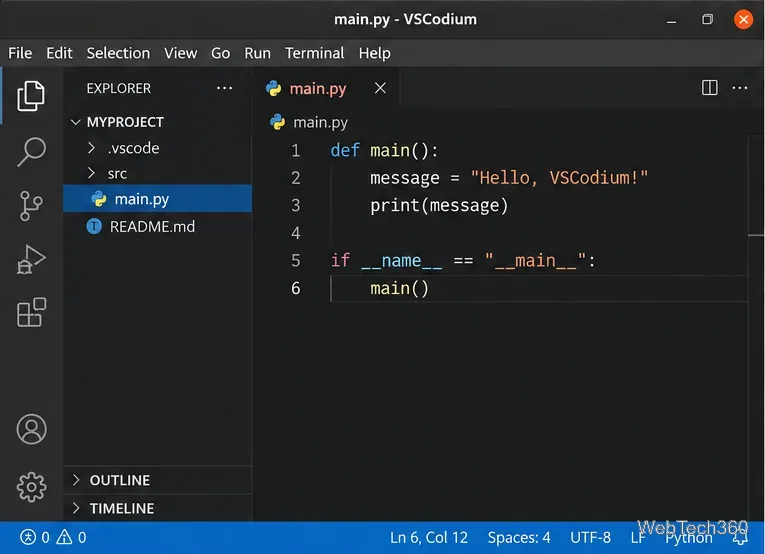Maximize the VSCodium window
765x554 pixels.
tap(707, 20)
